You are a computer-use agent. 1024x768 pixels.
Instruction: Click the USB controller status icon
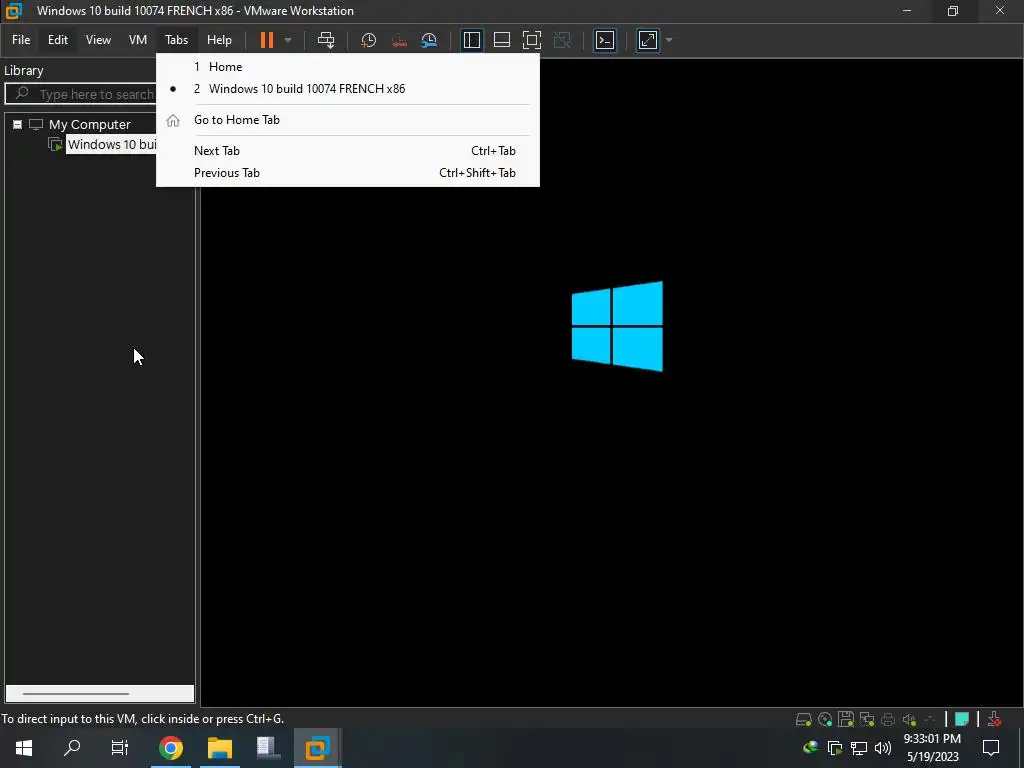click(x=930, y=719)
